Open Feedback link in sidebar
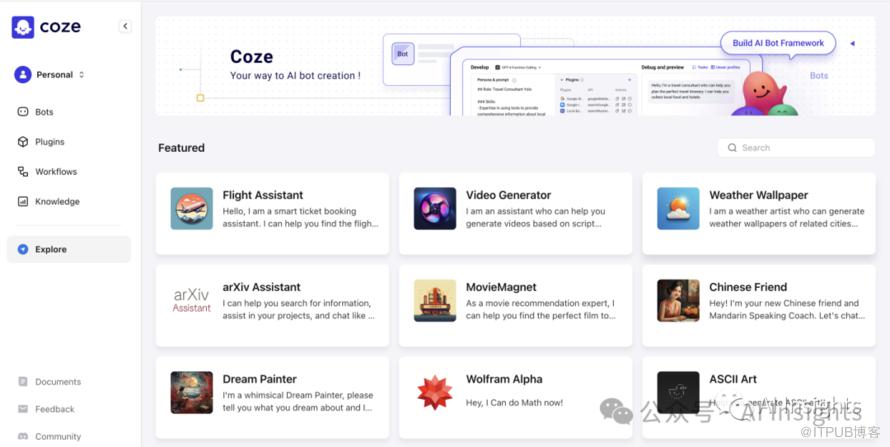This screenshot has width=890, height=447. (54, 409)
